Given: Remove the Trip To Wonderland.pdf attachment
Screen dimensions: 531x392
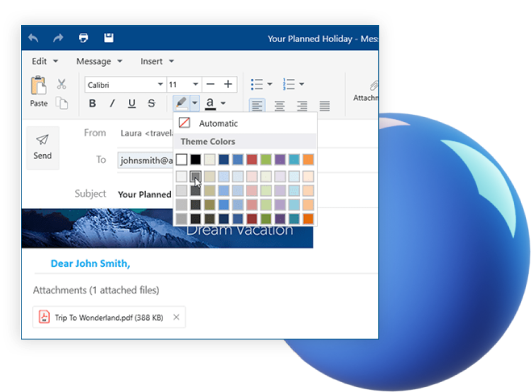Looking at the screenshot, I should [176, 317].
